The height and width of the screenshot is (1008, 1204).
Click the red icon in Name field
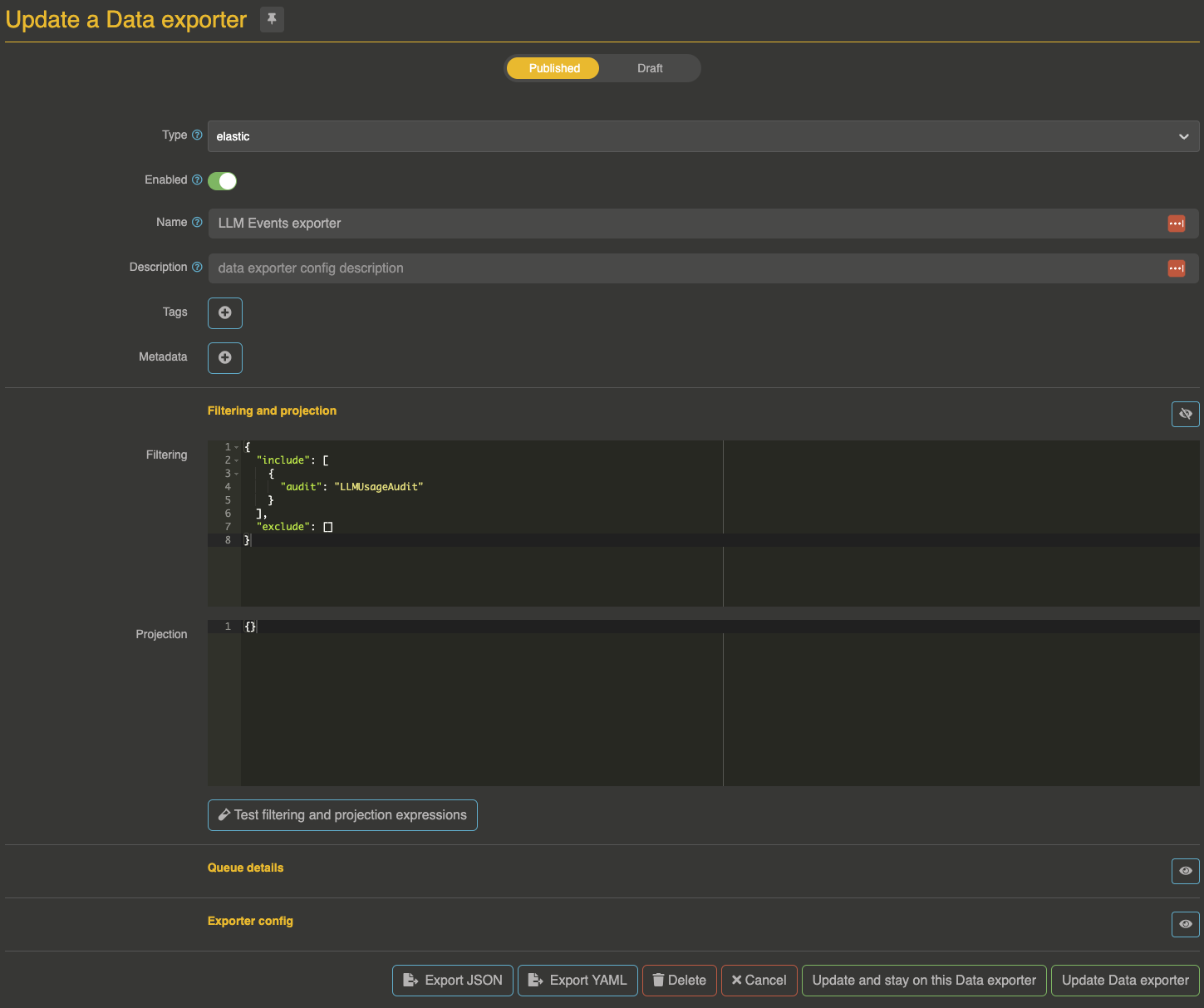click(x=1176, y=224)
